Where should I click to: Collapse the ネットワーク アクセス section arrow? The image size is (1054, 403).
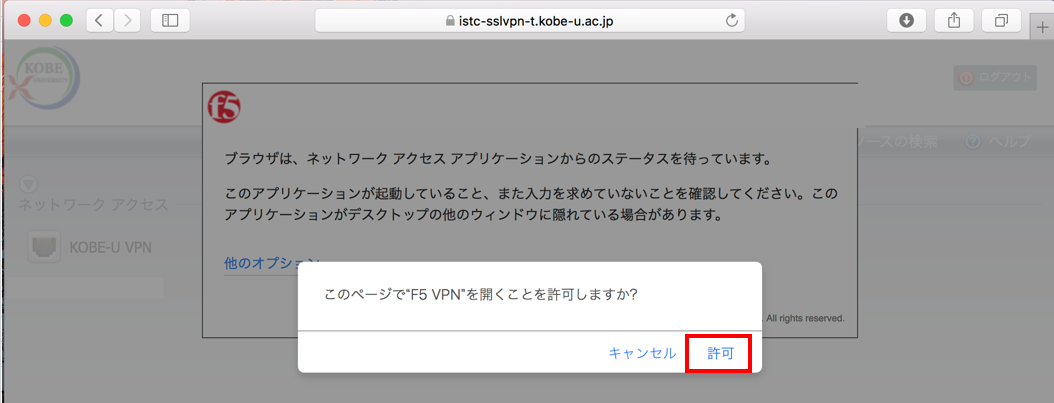(29, 185)
